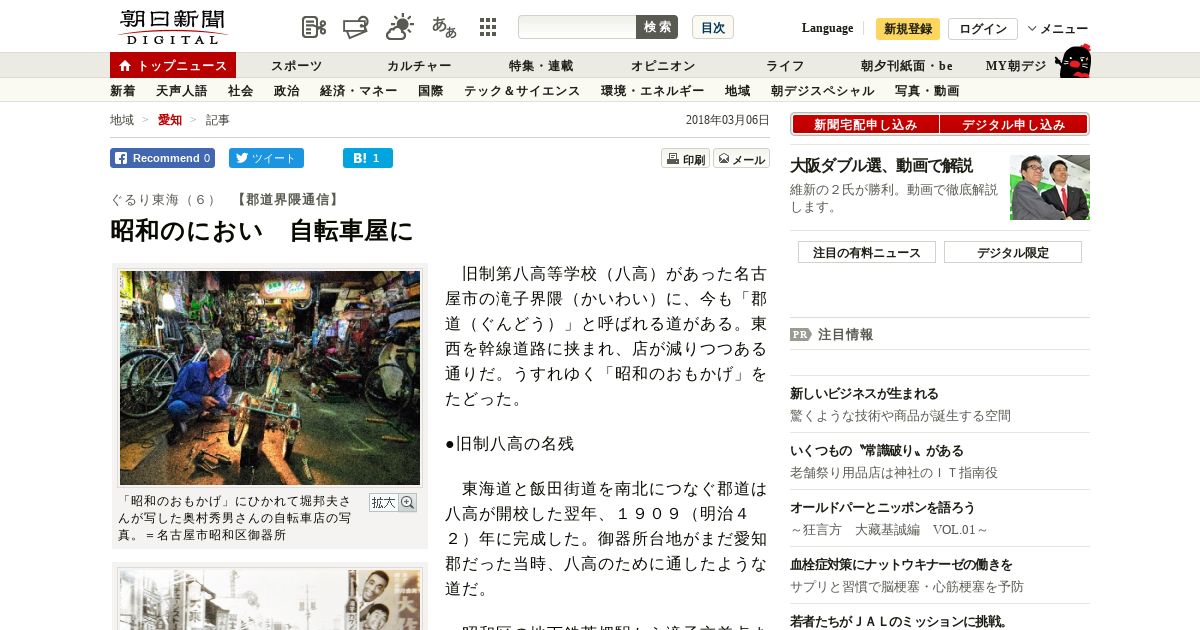Viewport: 1200px width, 630px height.
Task: Select 社会 in the sub navigation
Action: click(241, 91)
